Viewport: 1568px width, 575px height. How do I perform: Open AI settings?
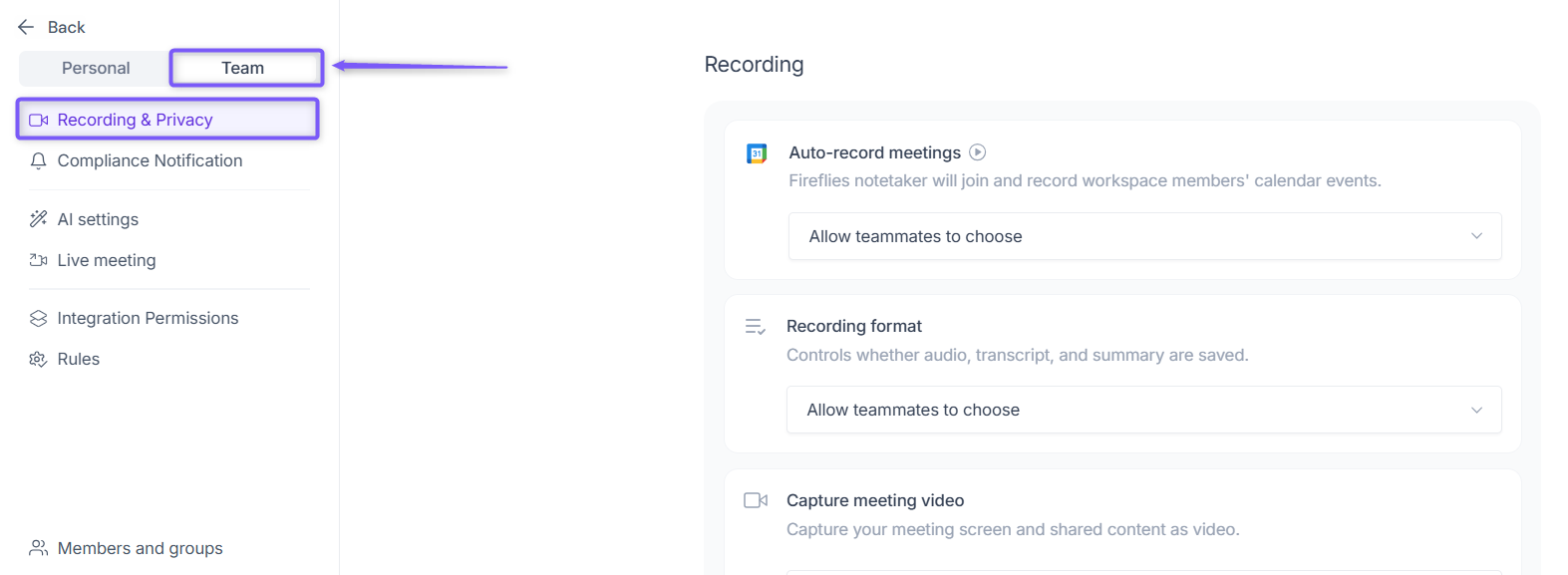coord(98,219)
